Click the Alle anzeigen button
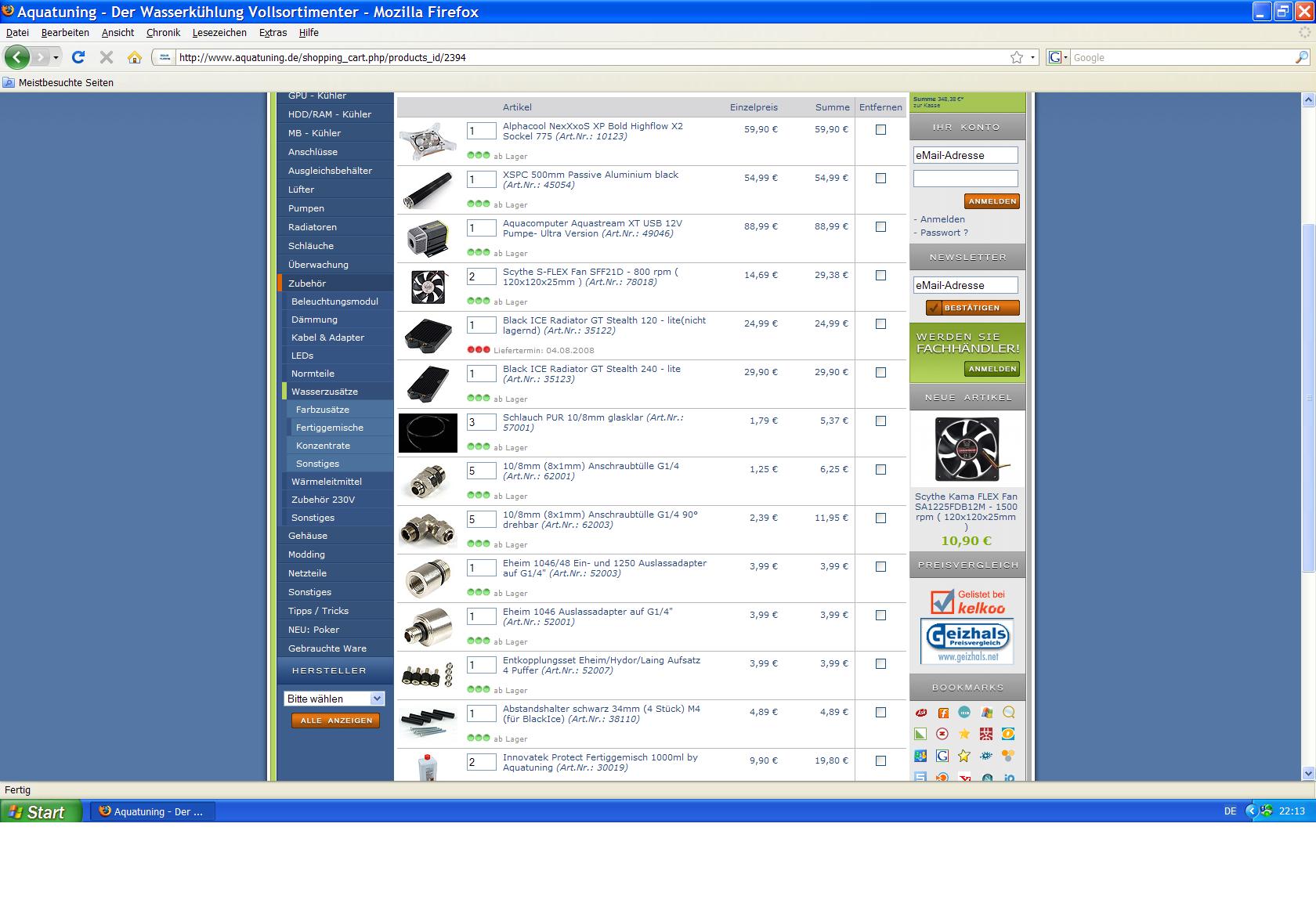Screen dimensions: 1316x921 click(x=335, y=721)
